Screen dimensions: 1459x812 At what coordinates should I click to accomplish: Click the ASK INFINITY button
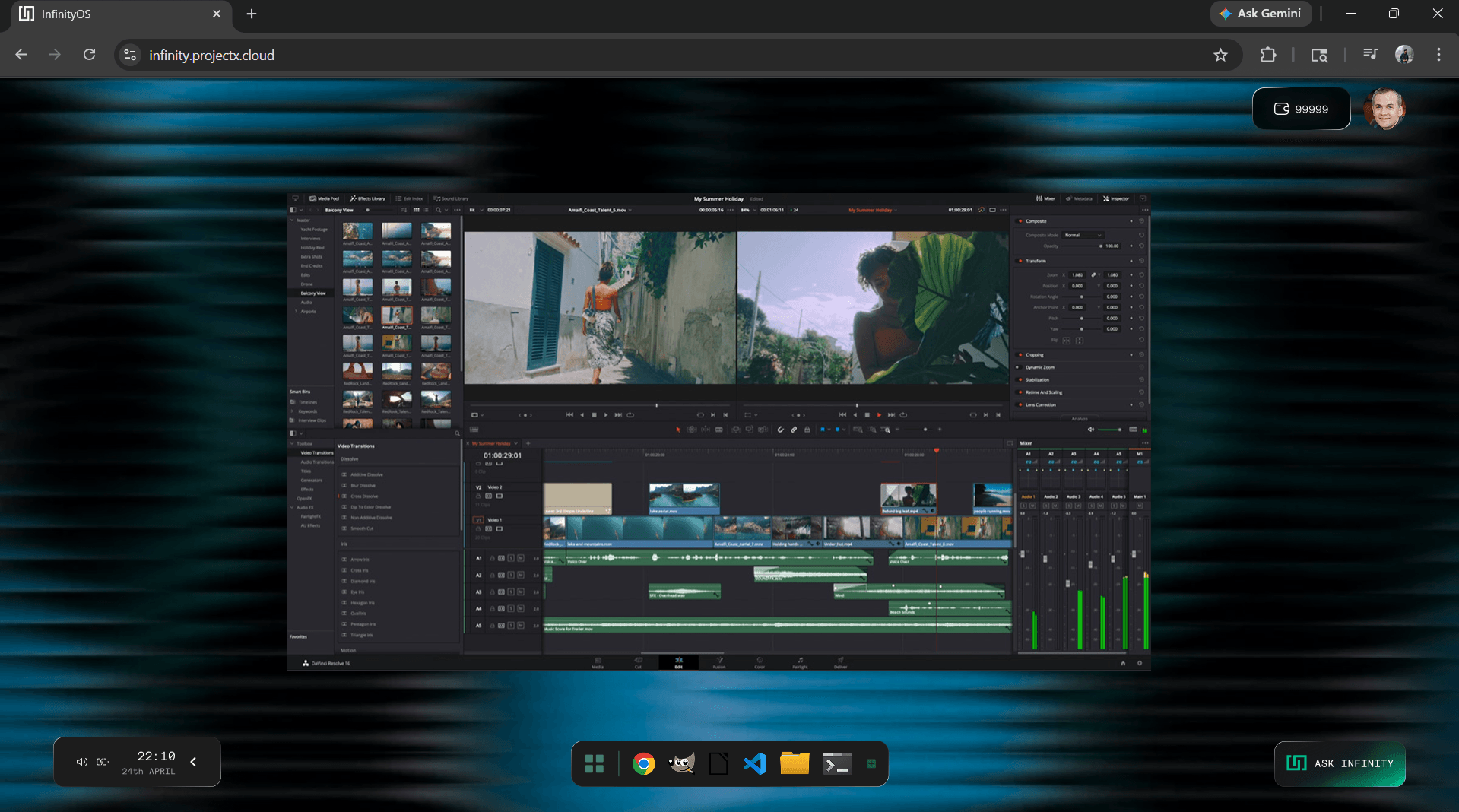(x=1340, y=763)
